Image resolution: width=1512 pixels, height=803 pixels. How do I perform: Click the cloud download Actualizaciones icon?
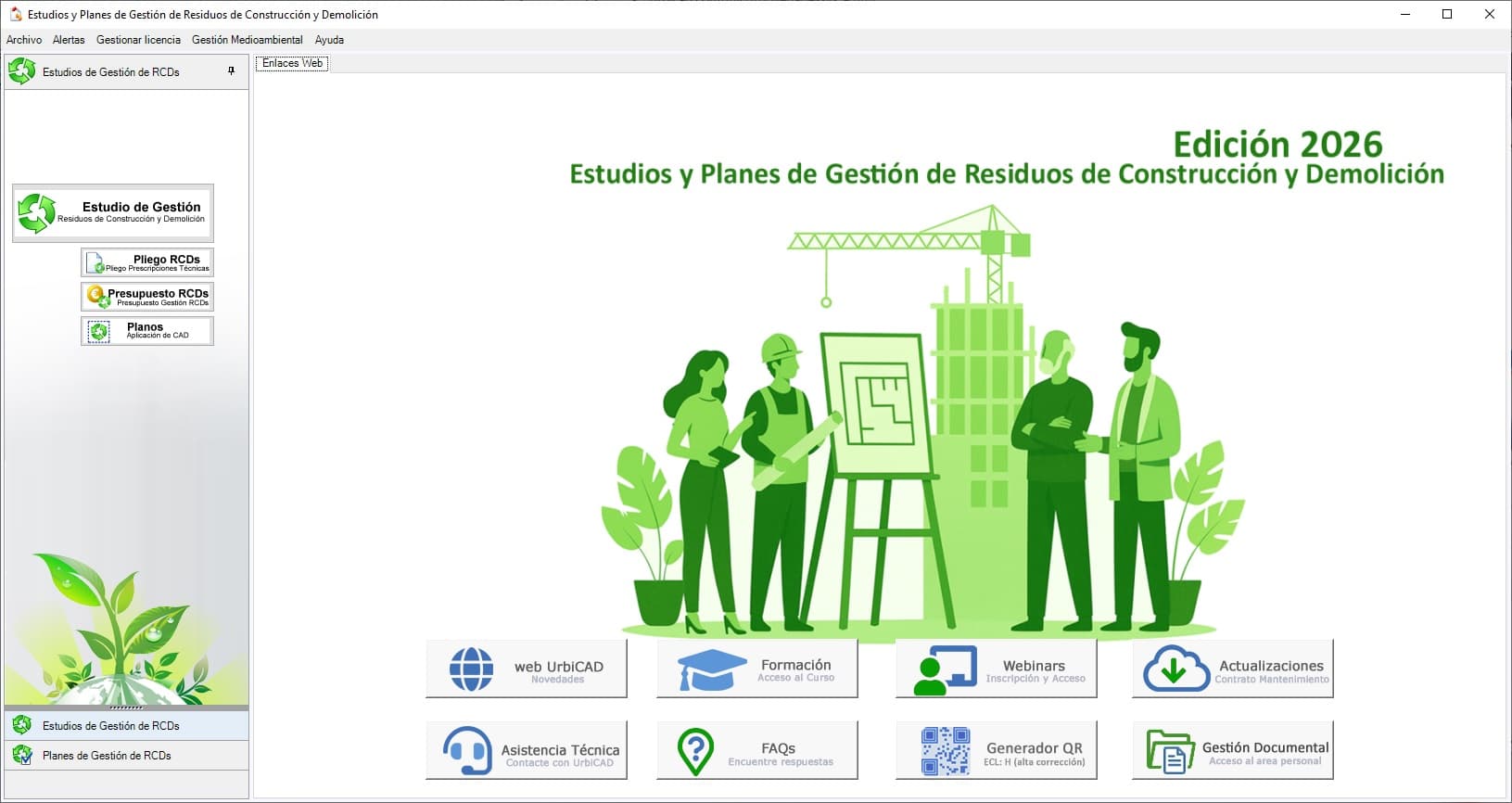pyautogui.click(x=1175, y=669)
